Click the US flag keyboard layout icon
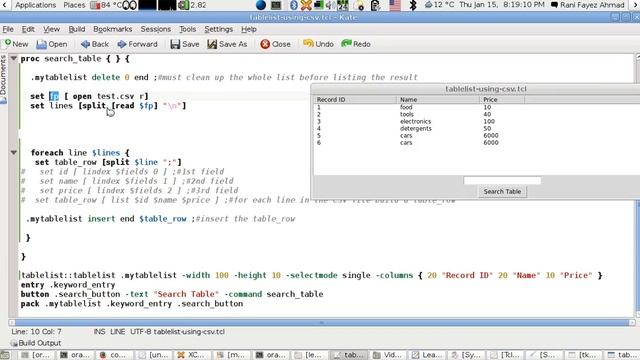Viewport: 640px width, 360px height. 395,5
